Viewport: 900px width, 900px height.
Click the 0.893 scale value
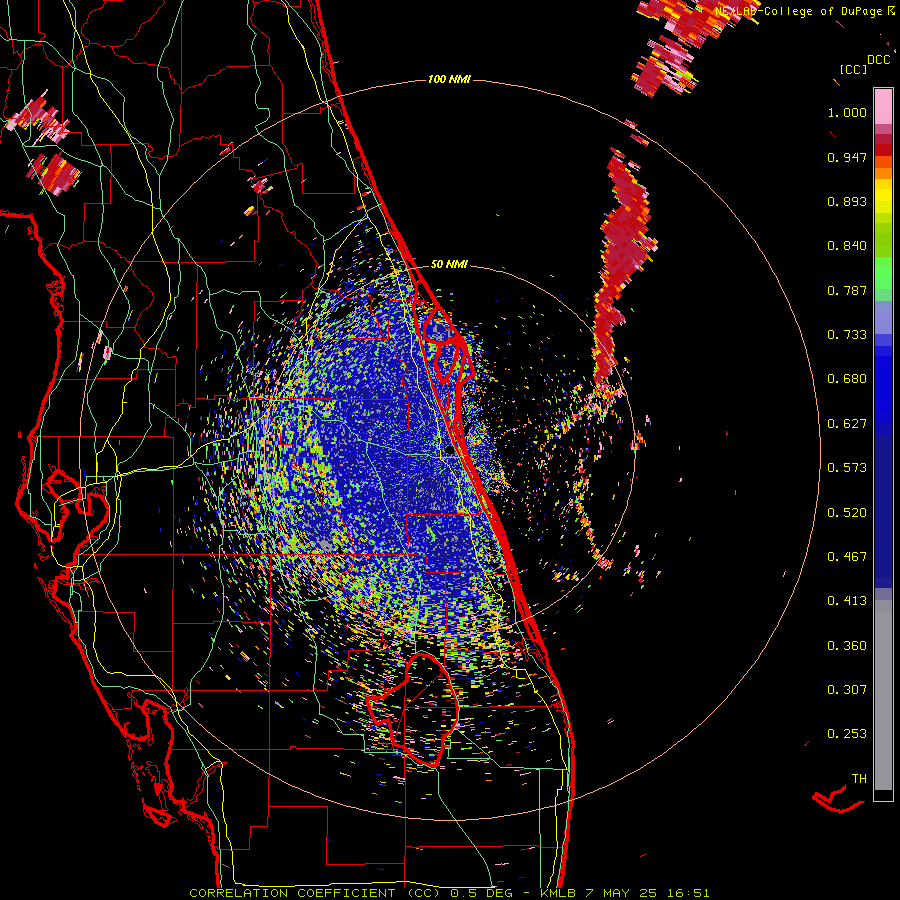pyautogui.click(x=847, y=201)
